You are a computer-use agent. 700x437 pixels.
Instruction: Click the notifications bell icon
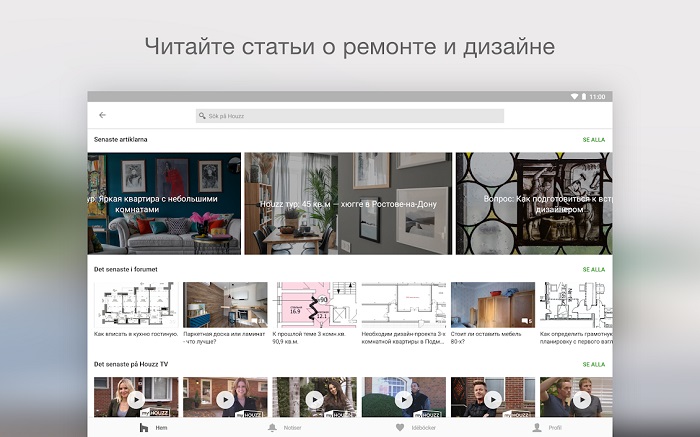tap(272, 428)
